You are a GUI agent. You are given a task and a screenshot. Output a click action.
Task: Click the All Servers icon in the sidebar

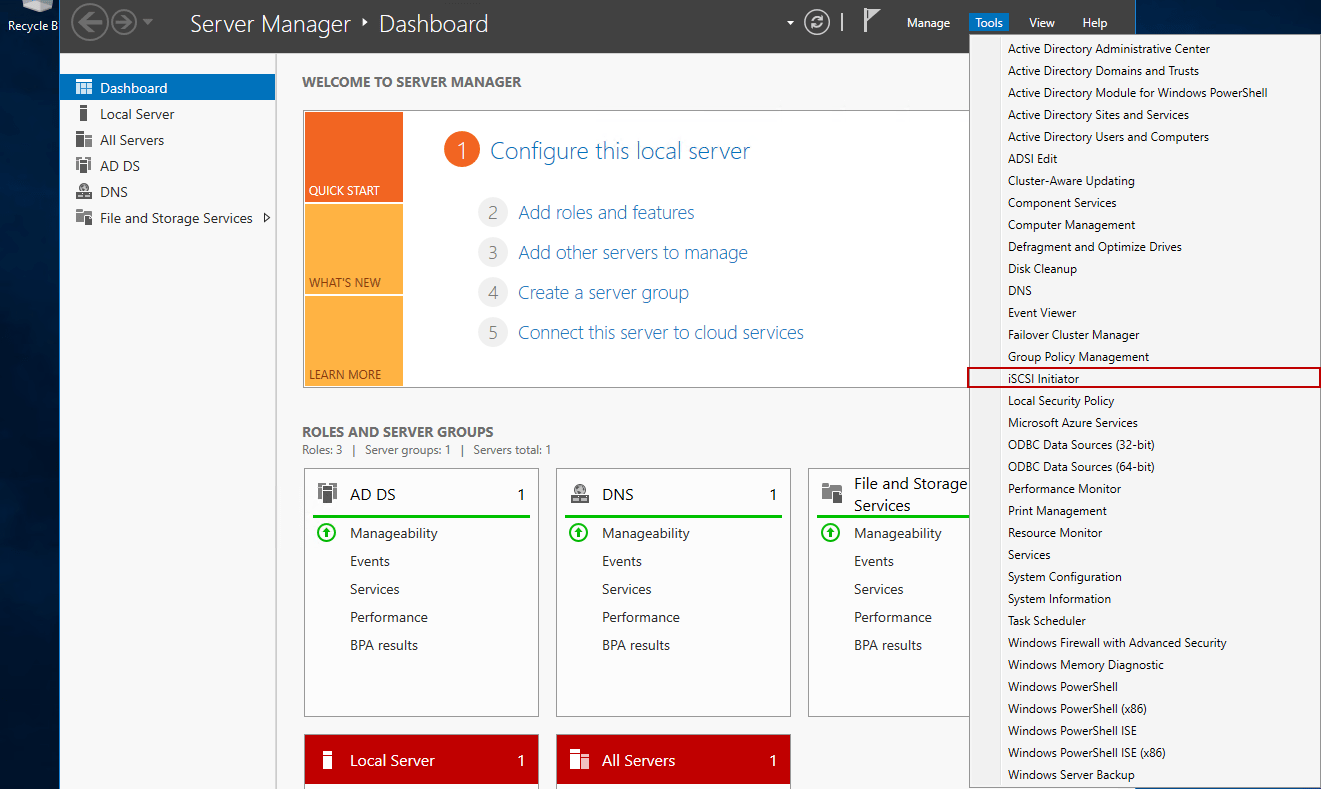tap(83, 140)
